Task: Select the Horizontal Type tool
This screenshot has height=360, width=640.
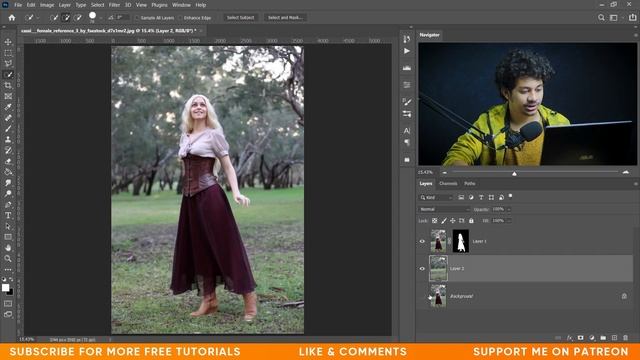Action: tap(8, 215)
